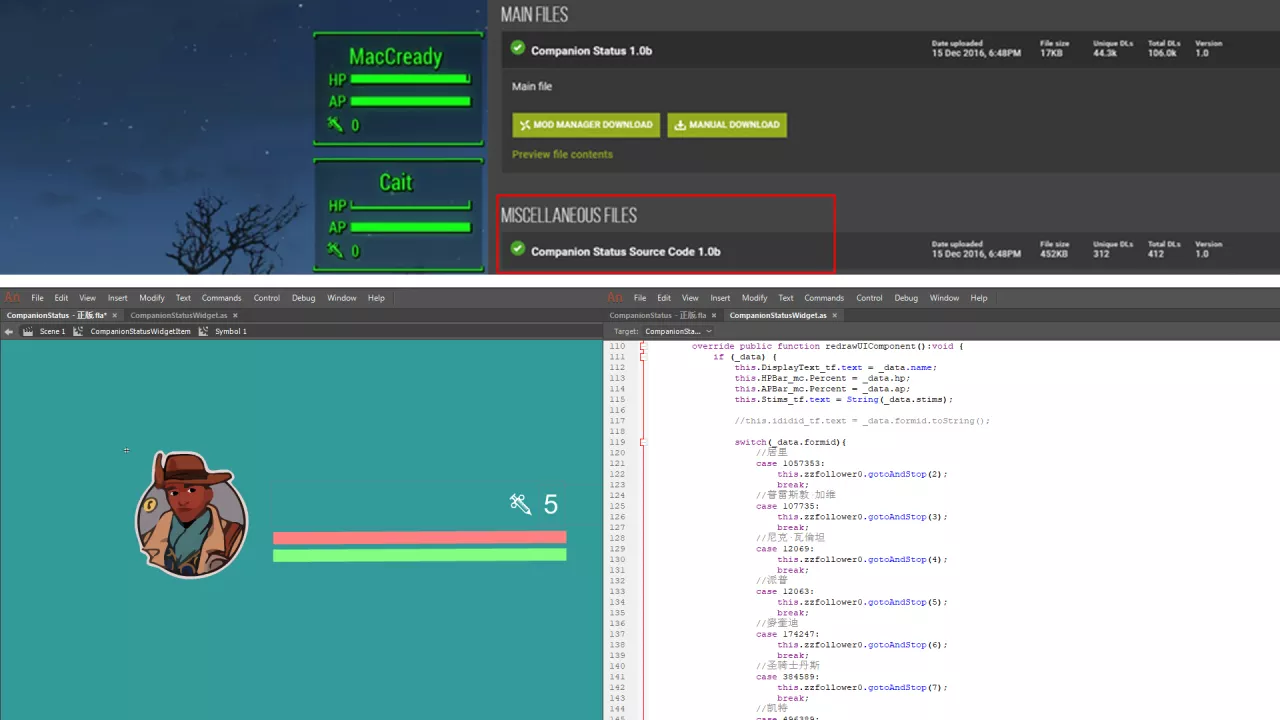Click the Manual Download button
Screen dimensions: 1280x720
click(727, 125)
